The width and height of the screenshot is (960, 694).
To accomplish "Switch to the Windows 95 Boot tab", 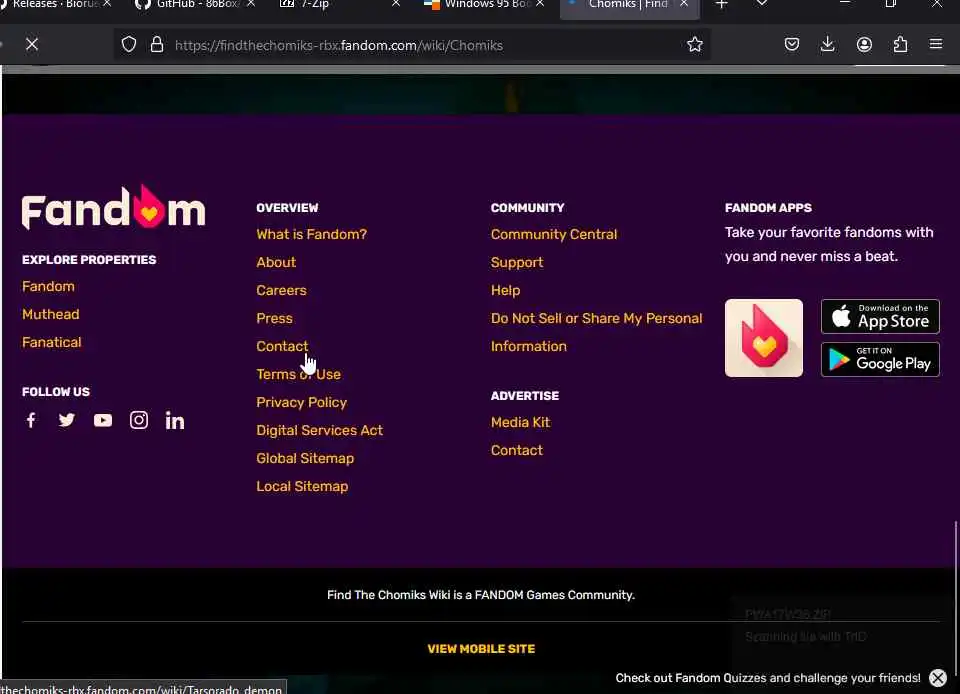I will (479, 5).
